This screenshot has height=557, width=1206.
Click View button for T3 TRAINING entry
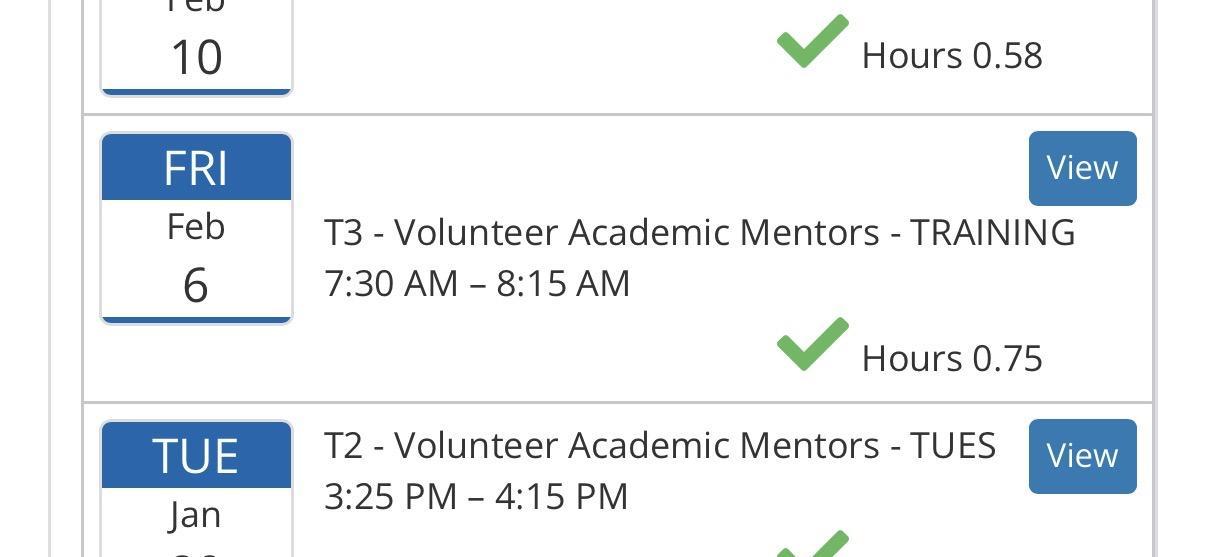point(1082,168)
